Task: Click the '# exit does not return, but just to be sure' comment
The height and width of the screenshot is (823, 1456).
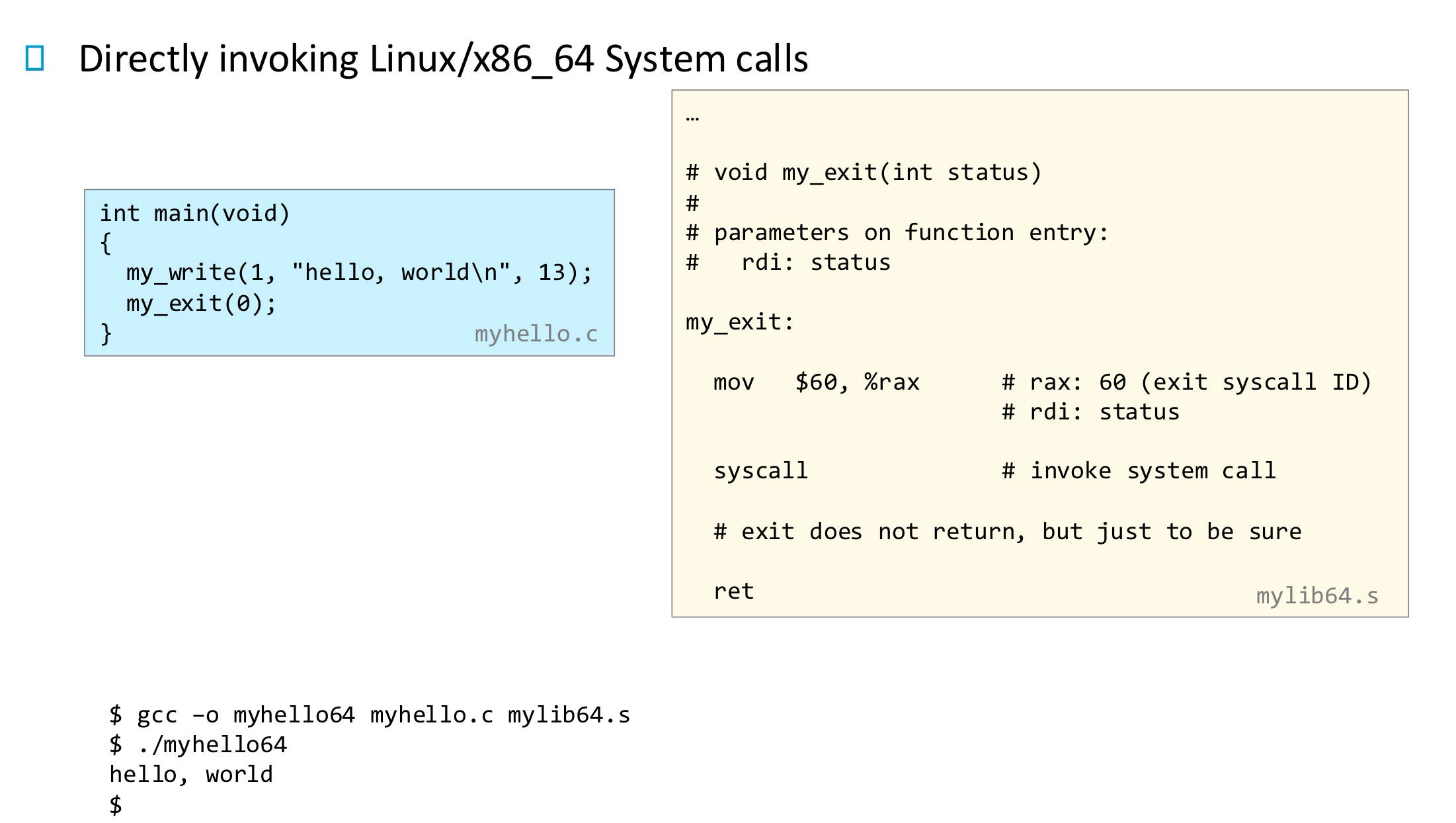Action: 1007,531
